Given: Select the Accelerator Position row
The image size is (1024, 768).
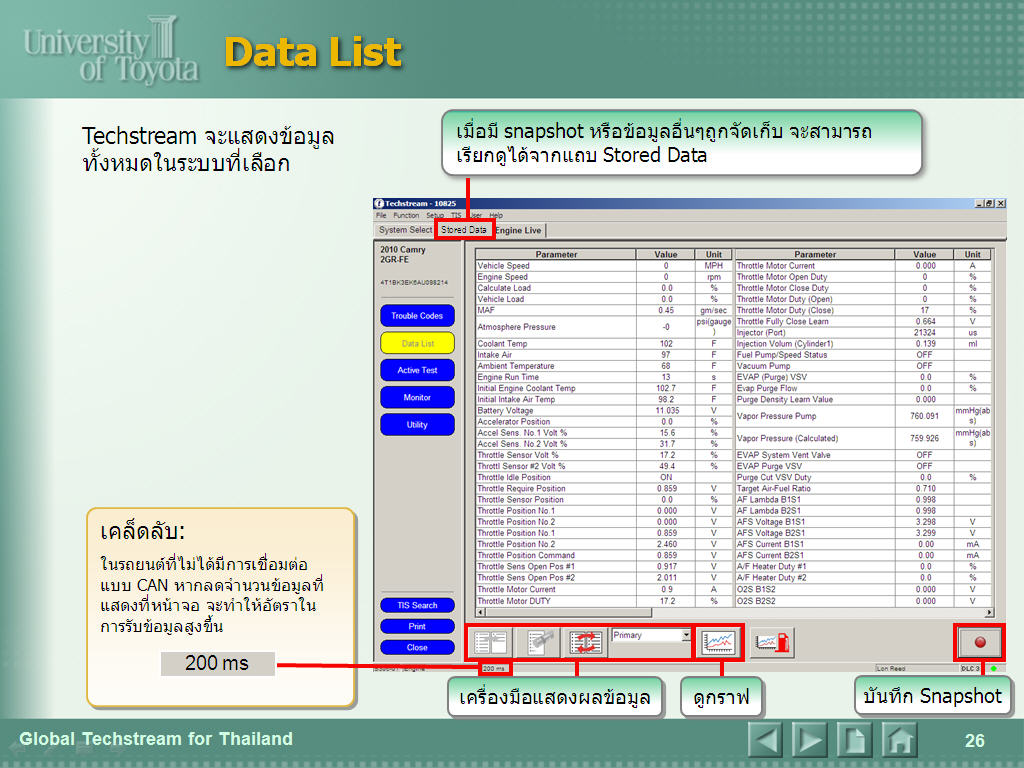Looking at the screenshot, I should (x=604, y=421).
